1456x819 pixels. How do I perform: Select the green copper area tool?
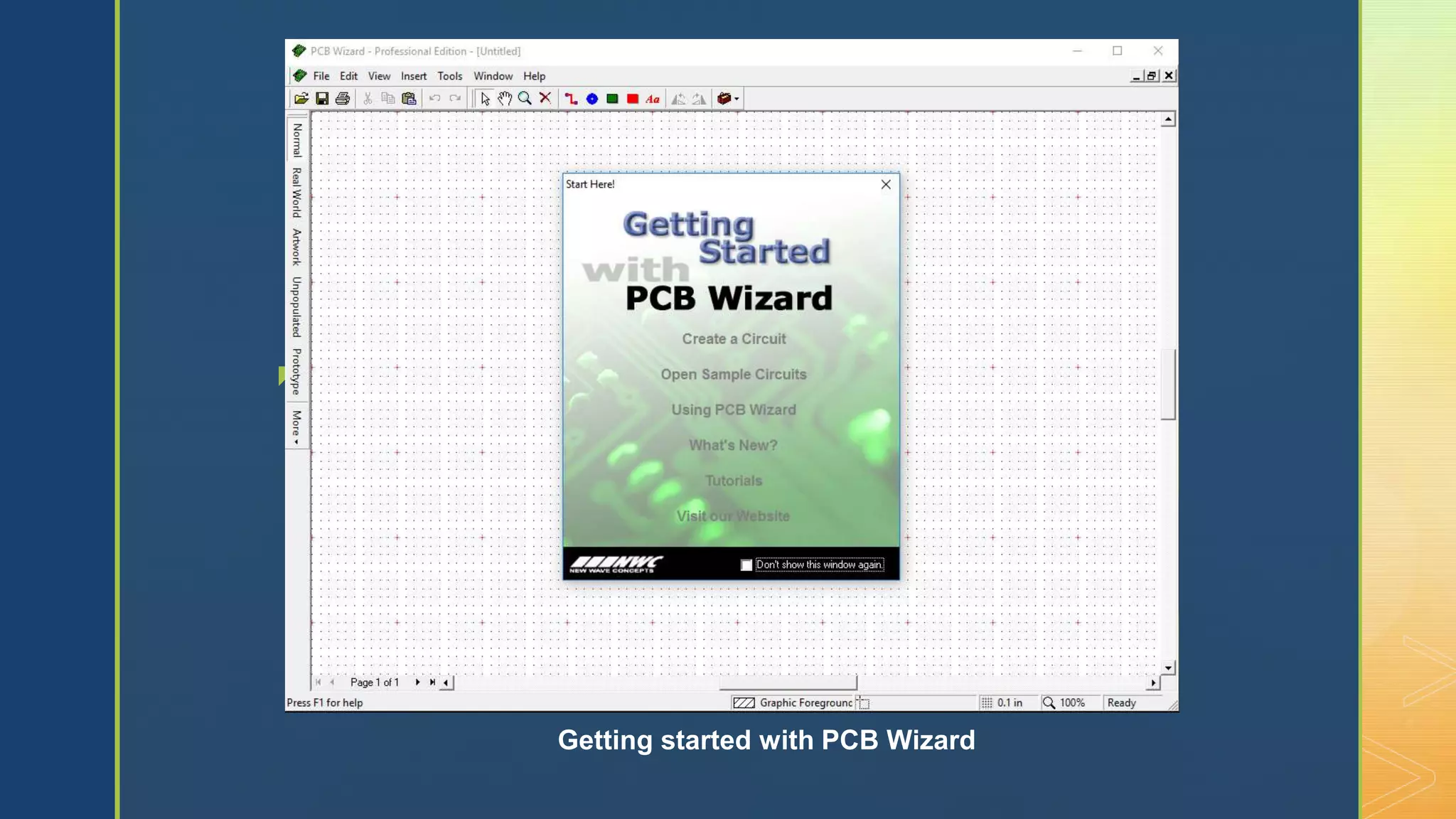(x=612, y=99)
